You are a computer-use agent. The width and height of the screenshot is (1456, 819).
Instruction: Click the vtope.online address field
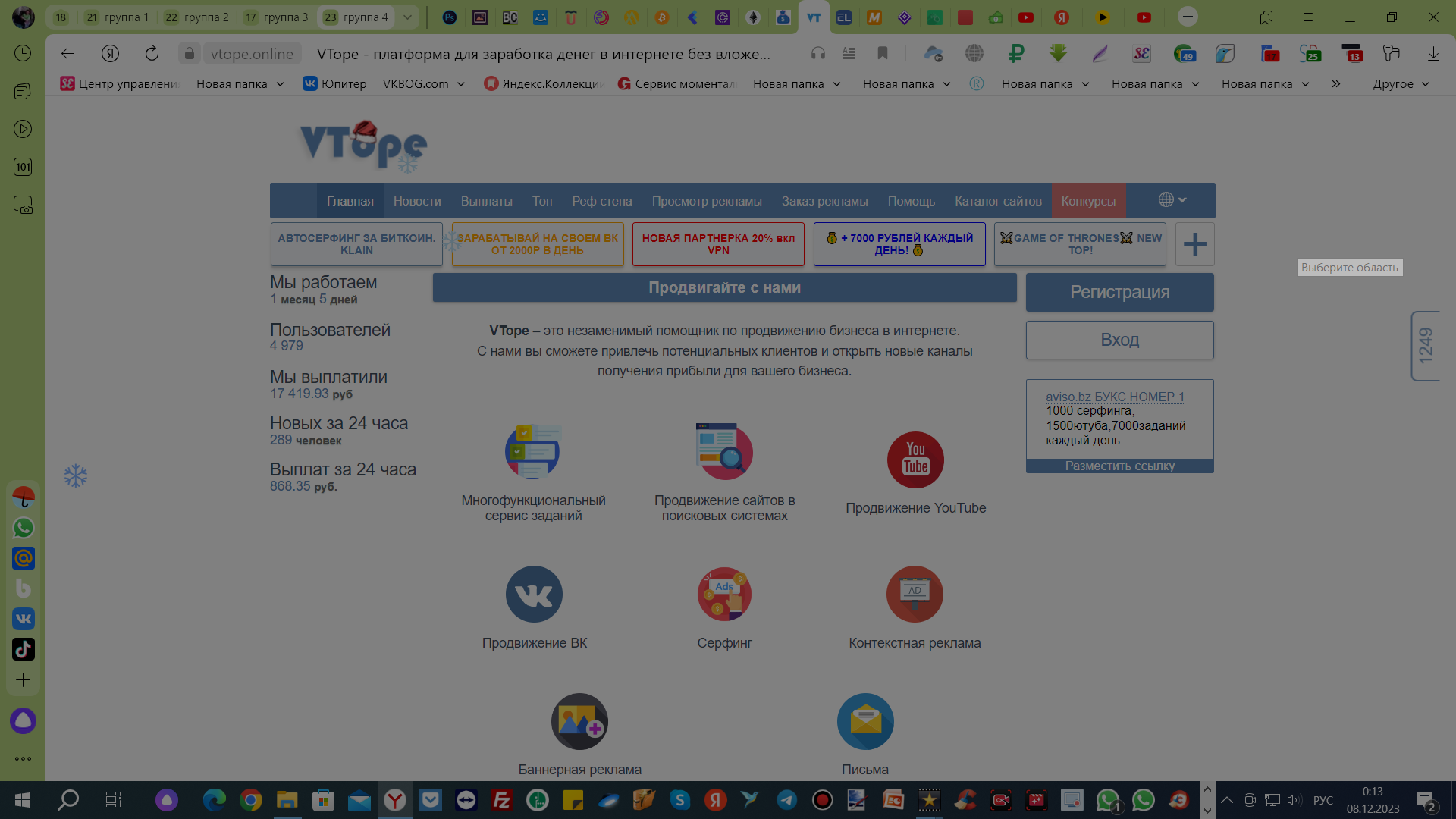(251, 54)
